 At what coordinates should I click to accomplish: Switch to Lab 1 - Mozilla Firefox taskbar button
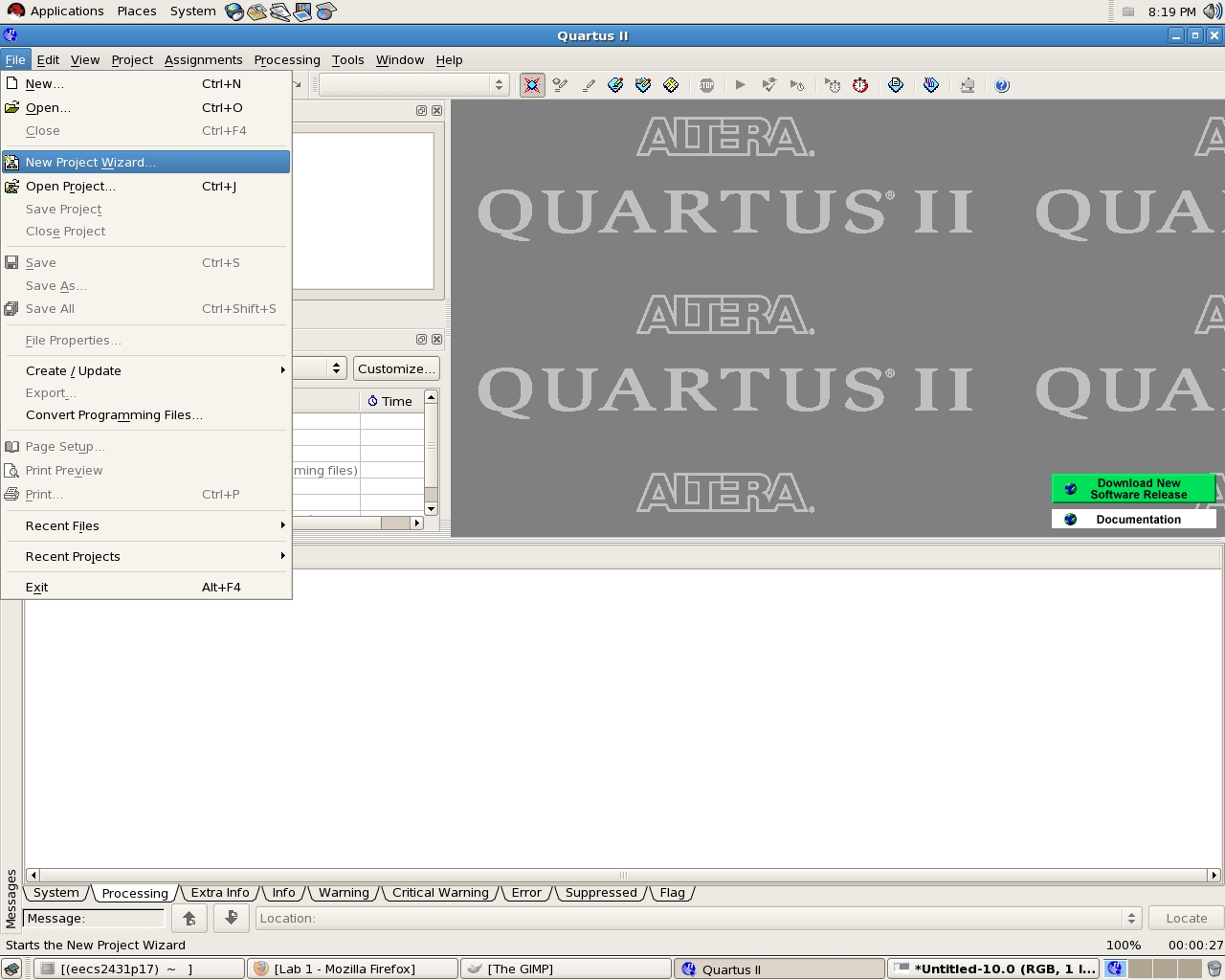coord(352,969)
